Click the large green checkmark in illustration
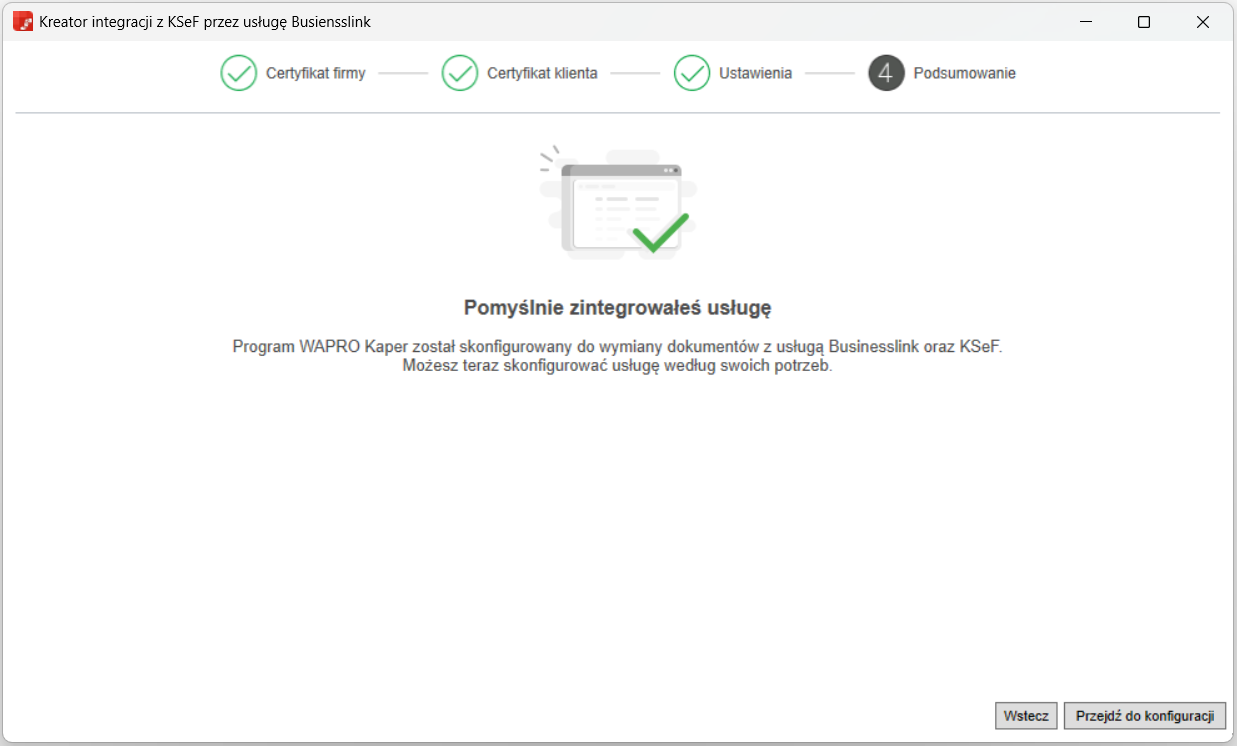 coord(660,233)
